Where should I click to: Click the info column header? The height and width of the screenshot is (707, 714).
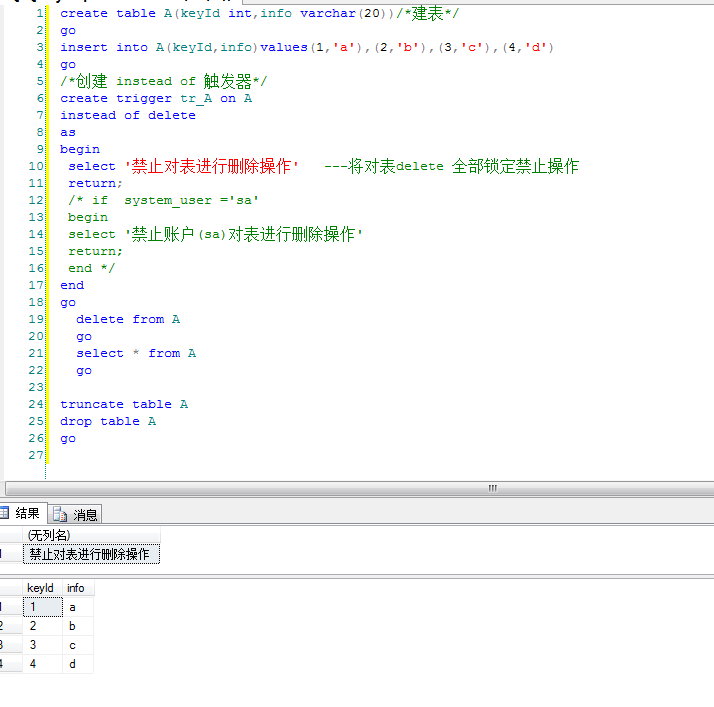click(78, 588)
